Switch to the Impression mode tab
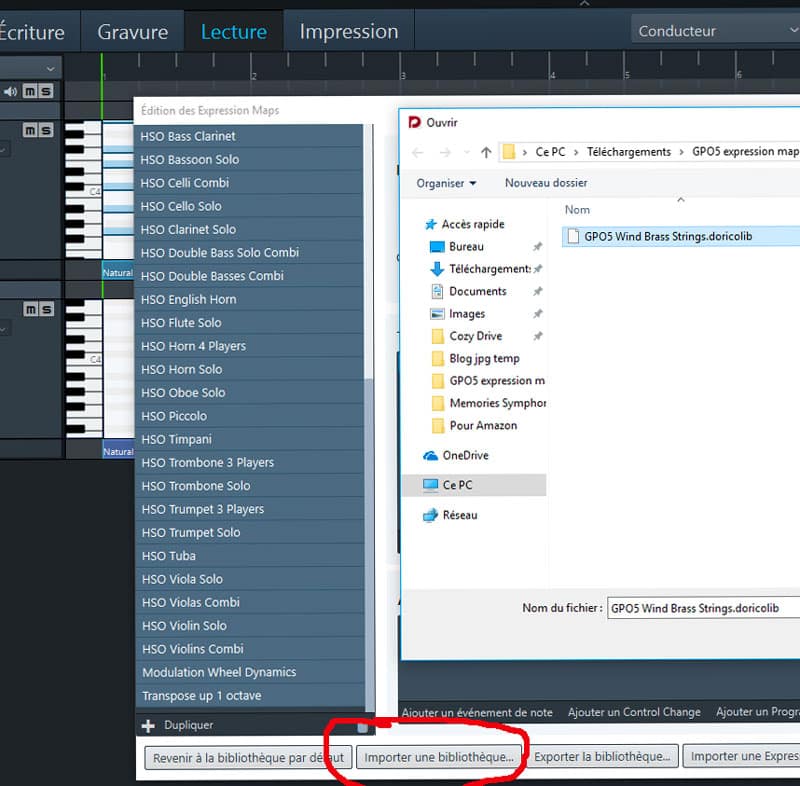Screen dimensions: 800x786 point(348,31)
